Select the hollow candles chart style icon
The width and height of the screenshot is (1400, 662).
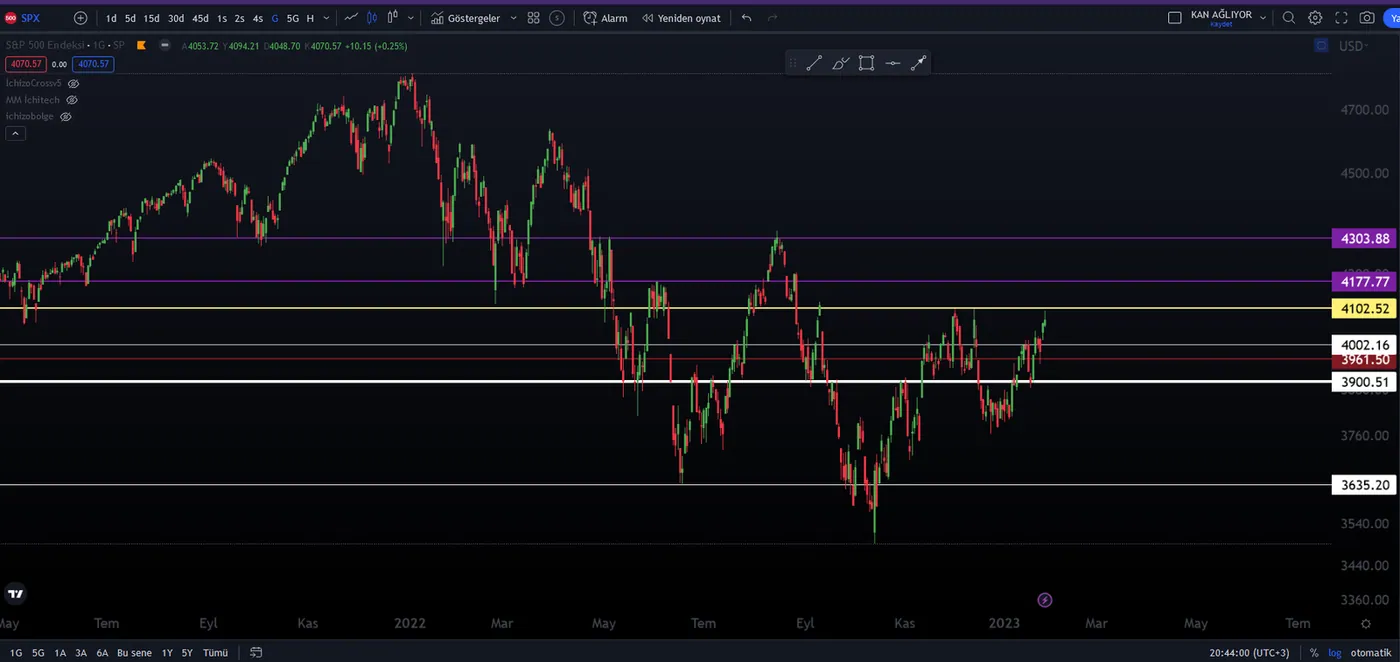click(393, 18)
